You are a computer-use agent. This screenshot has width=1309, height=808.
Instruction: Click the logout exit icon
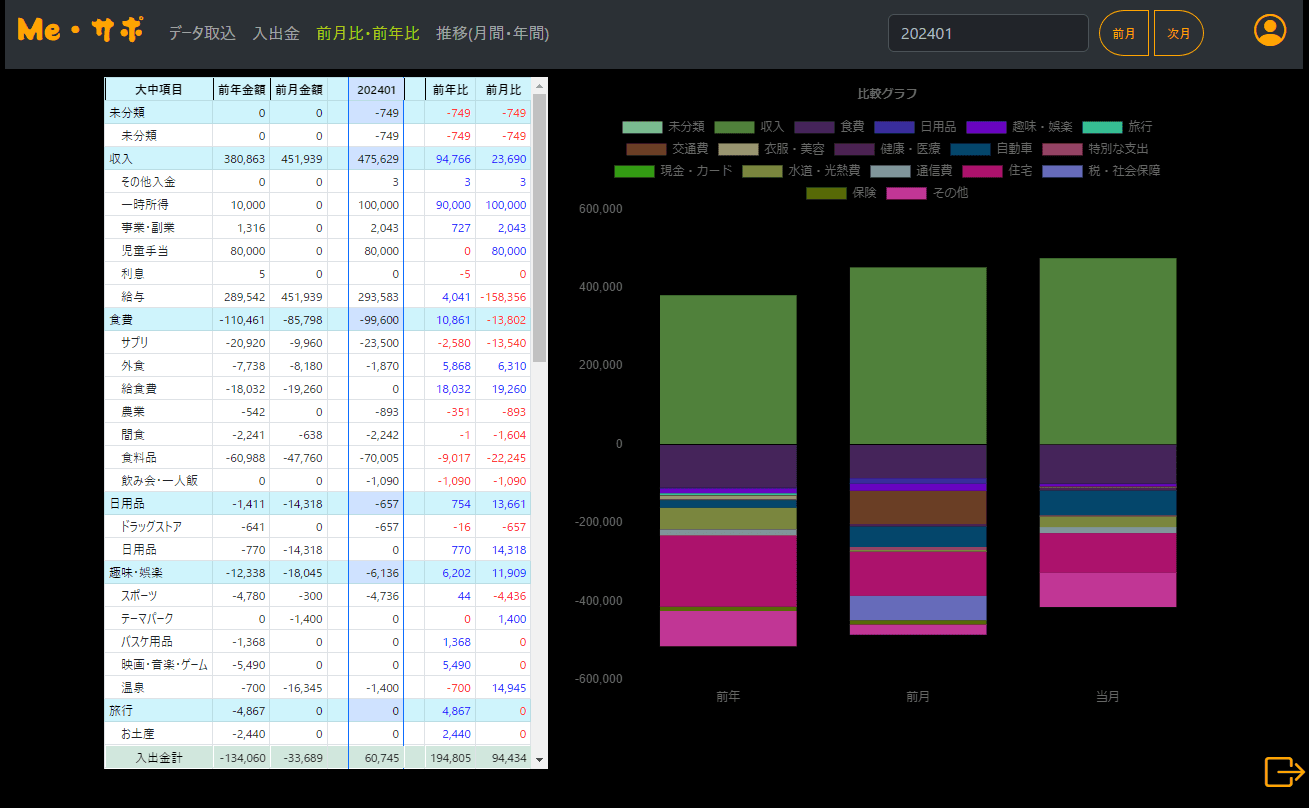(x=1284, y=772)
